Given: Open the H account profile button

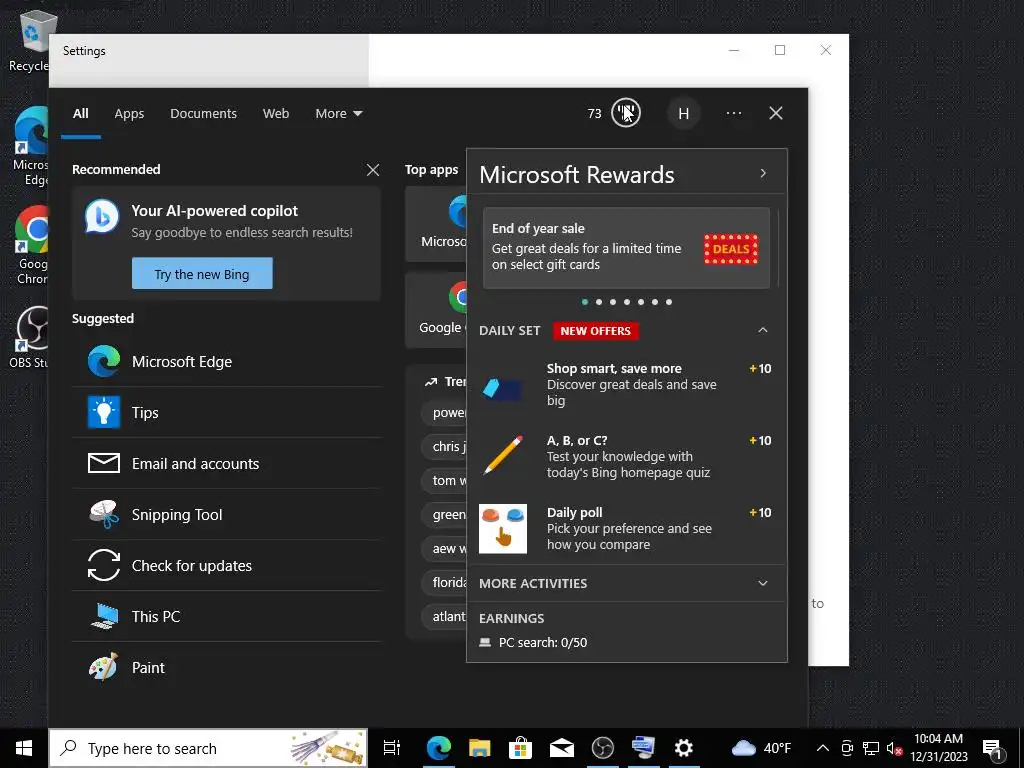Looking at the screenshot, I should [x=683, y=114].
